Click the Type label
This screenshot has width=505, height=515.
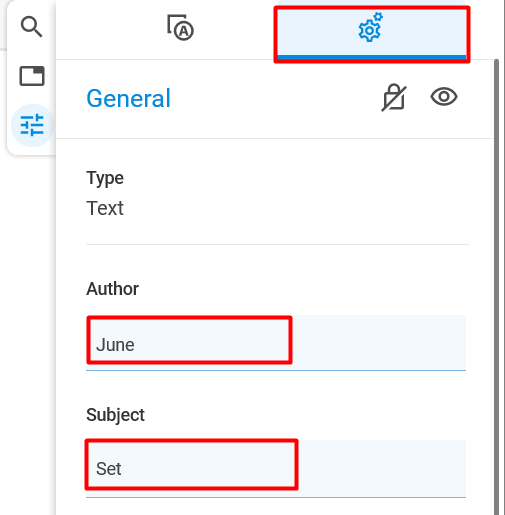105,179
